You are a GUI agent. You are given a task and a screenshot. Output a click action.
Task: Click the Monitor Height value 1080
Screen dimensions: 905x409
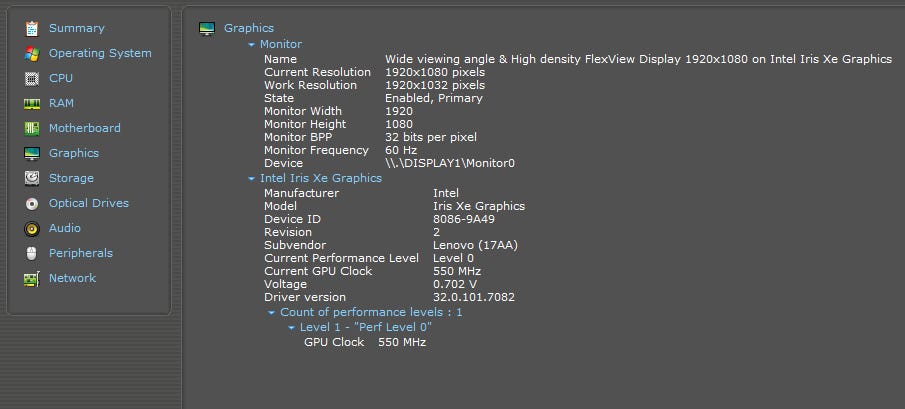click(x=399, y=124)
